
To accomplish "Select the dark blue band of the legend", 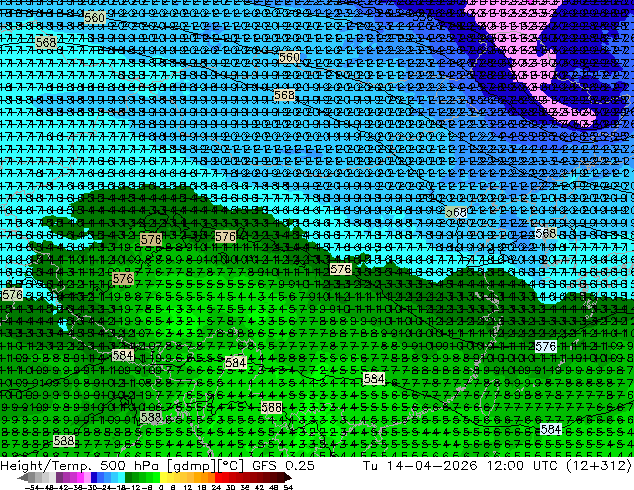I will pos(94,477).
